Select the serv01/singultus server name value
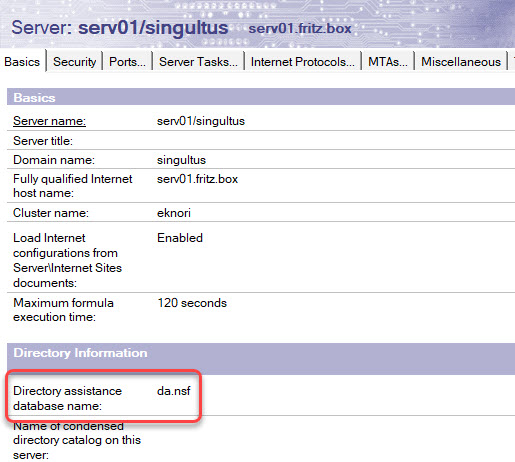 pyautogui.click(x=201, y=121)
